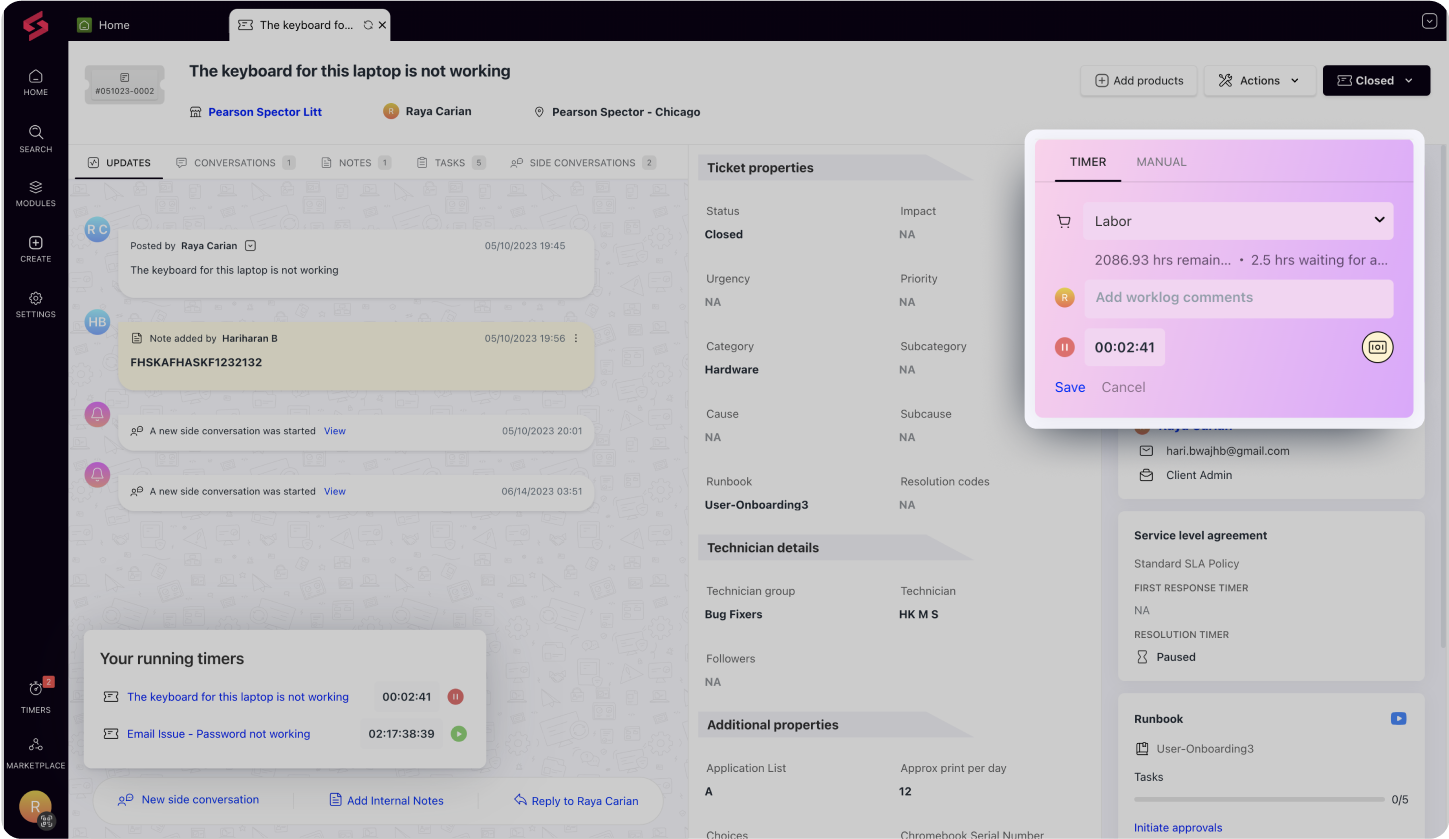Screen dimensions: 1449x839
Task: Open Marketplace in the sidebar
Action: [35, 753]
